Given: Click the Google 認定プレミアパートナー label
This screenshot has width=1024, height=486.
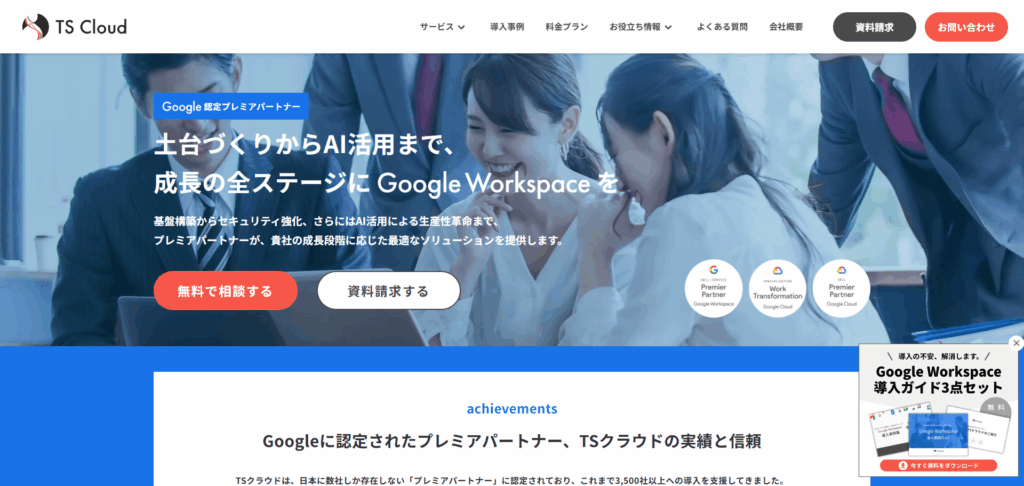Looking at the screenshot, I should pos(231,106).
